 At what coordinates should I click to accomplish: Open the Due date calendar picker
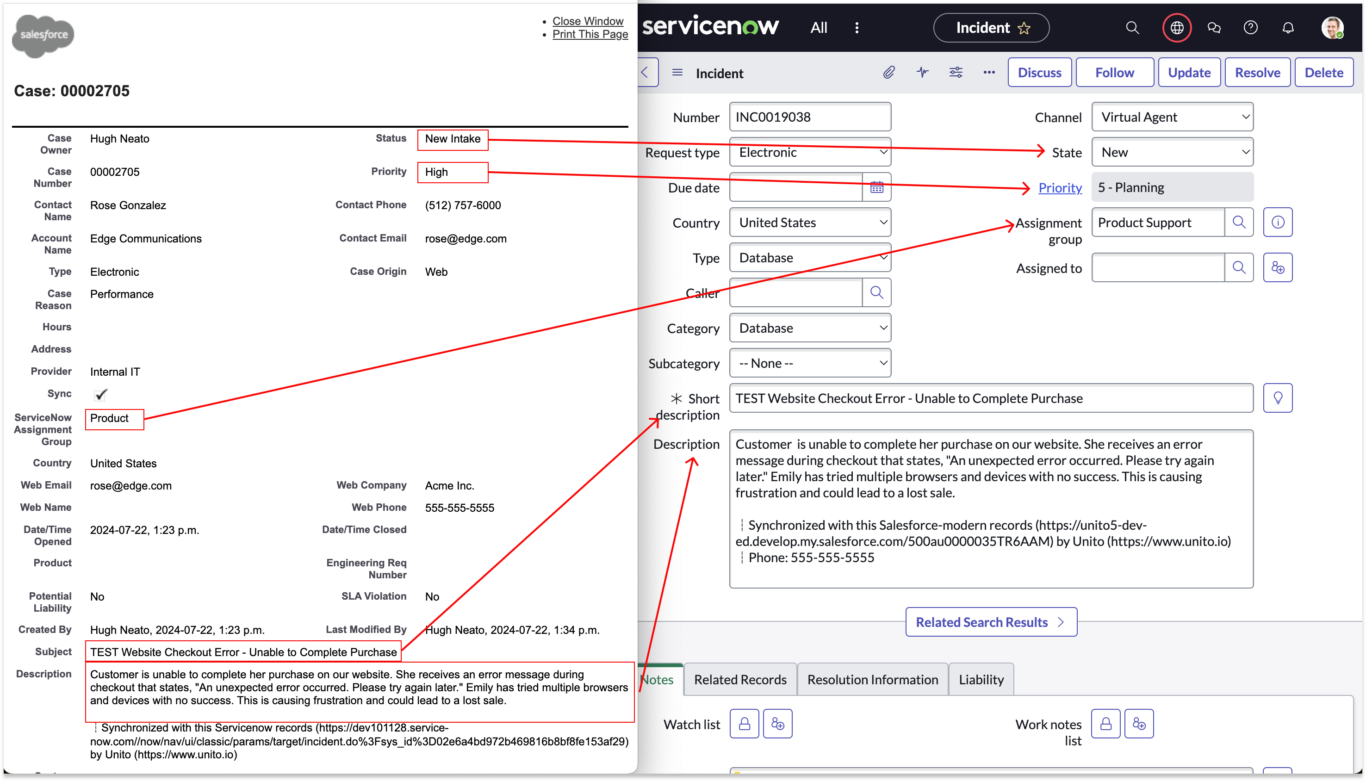point(877,187)
